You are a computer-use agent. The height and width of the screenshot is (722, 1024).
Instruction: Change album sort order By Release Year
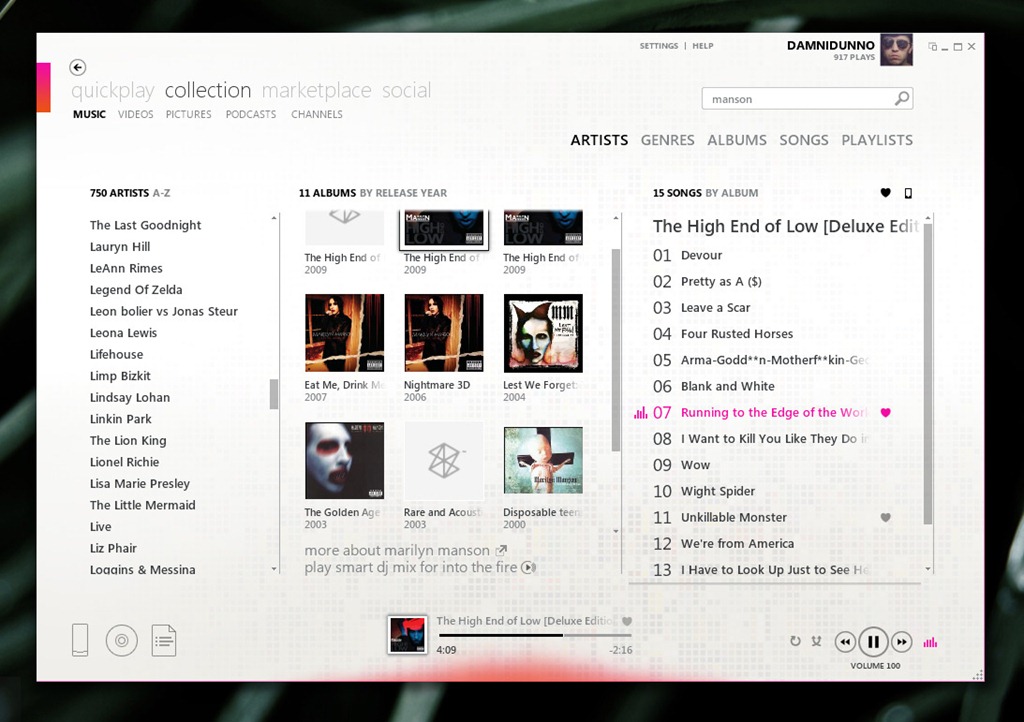pos(403,193)
